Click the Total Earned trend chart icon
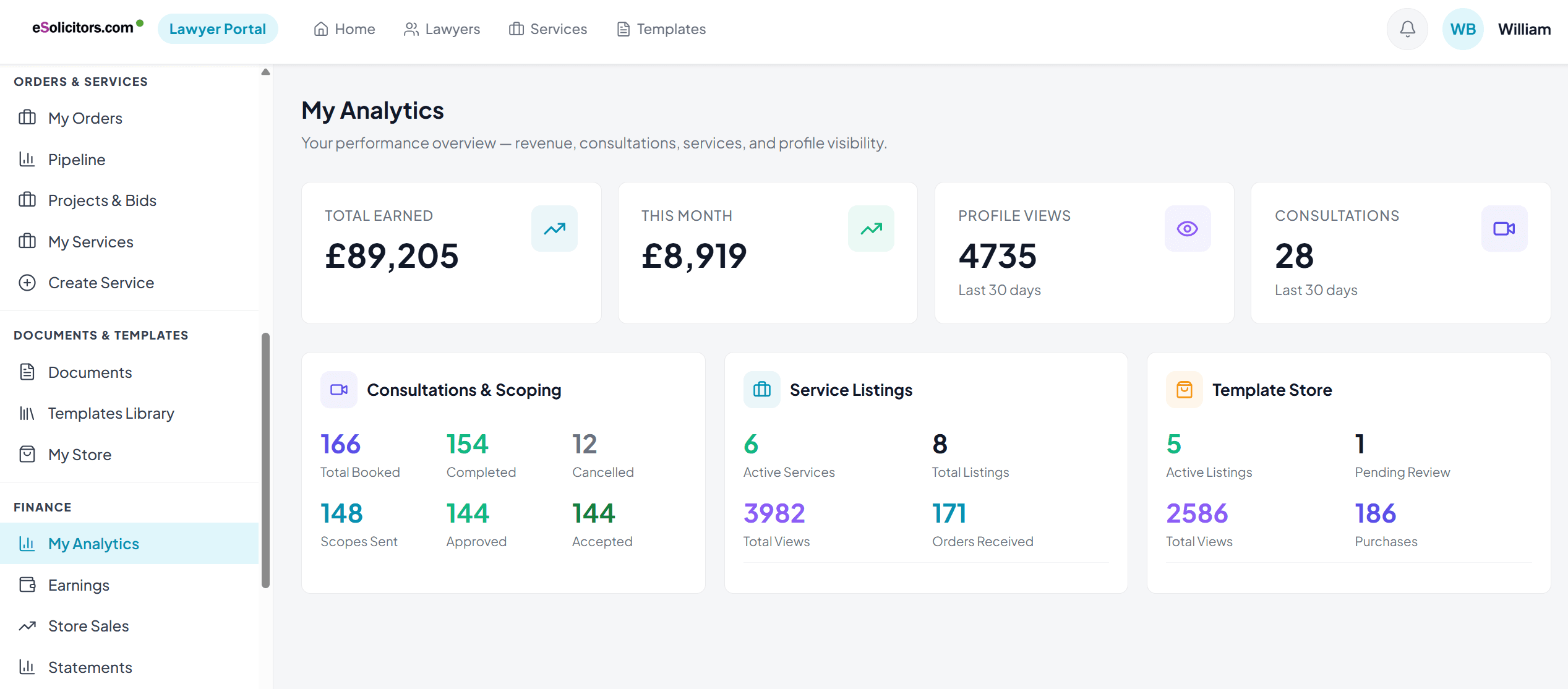This screenshot has height=689, width=1568. point(554,228)
